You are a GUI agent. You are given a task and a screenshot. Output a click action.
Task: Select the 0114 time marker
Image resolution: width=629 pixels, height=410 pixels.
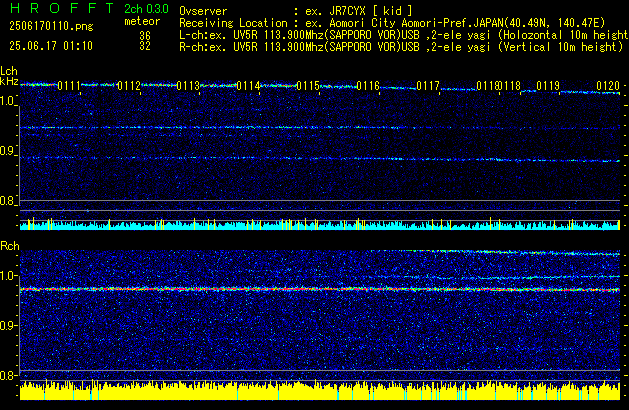point(248,86)
